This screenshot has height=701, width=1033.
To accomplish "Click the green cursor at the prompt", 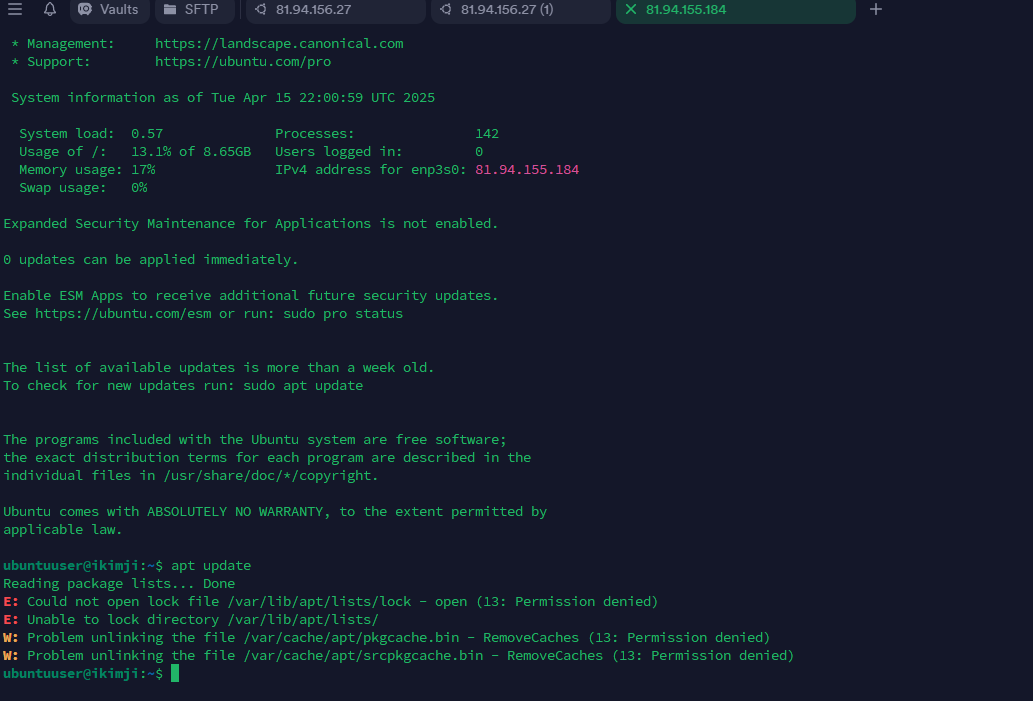I will point(175,674).
